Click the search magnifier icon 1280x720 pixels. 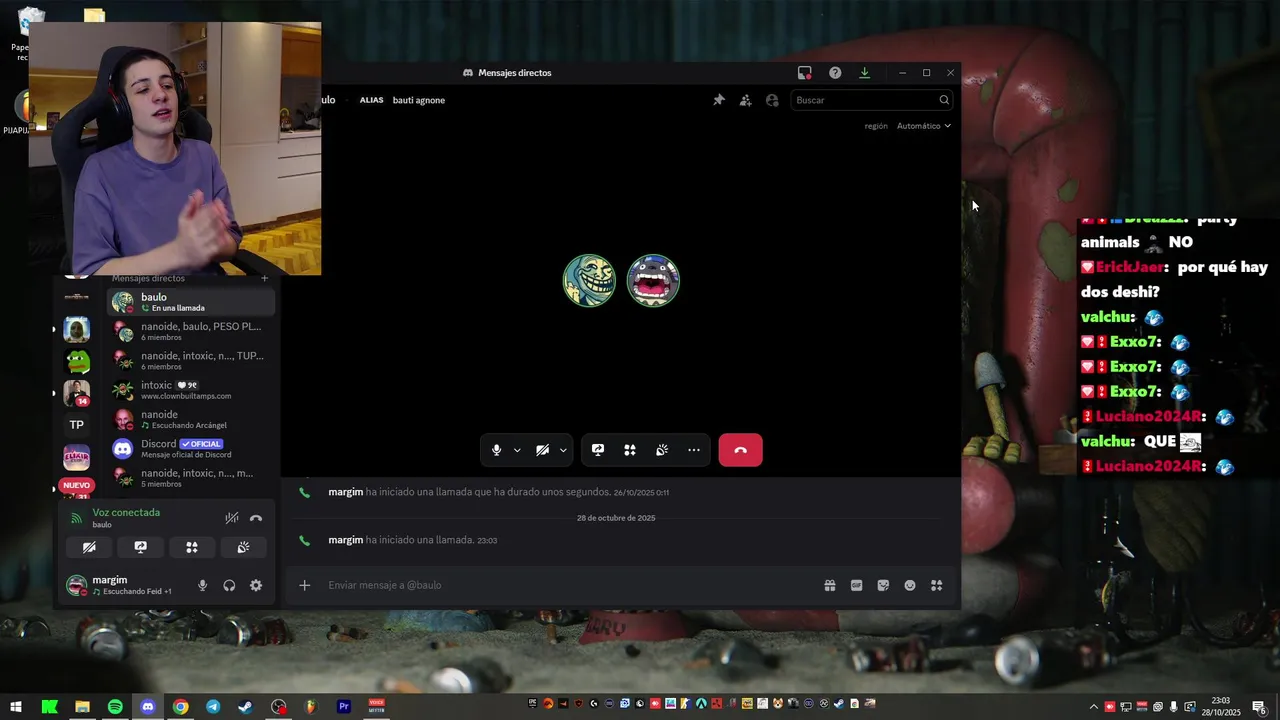pos(943,100)
